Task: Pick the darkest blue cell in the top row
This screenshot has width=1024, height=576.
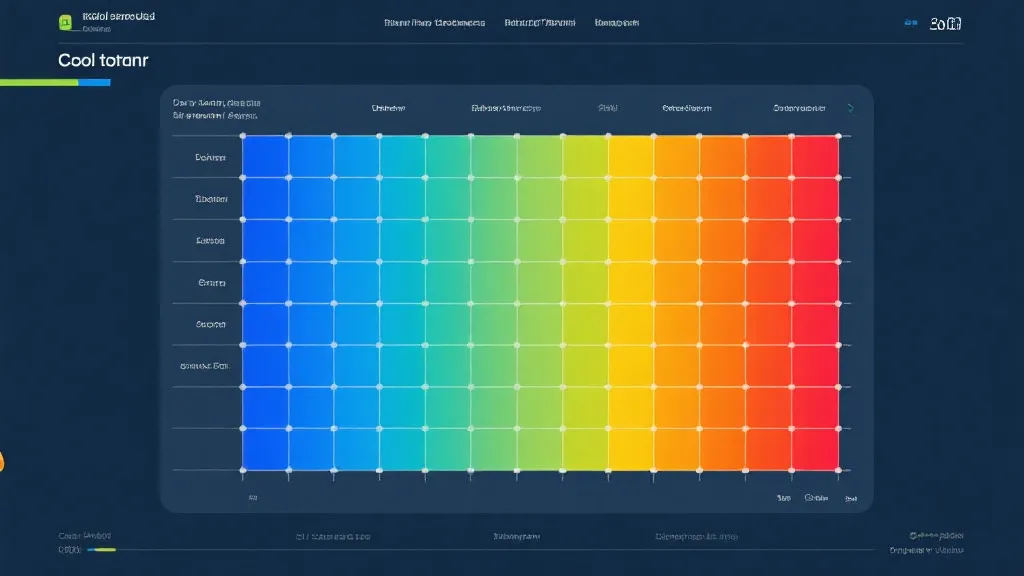Action: pos(265,157)
